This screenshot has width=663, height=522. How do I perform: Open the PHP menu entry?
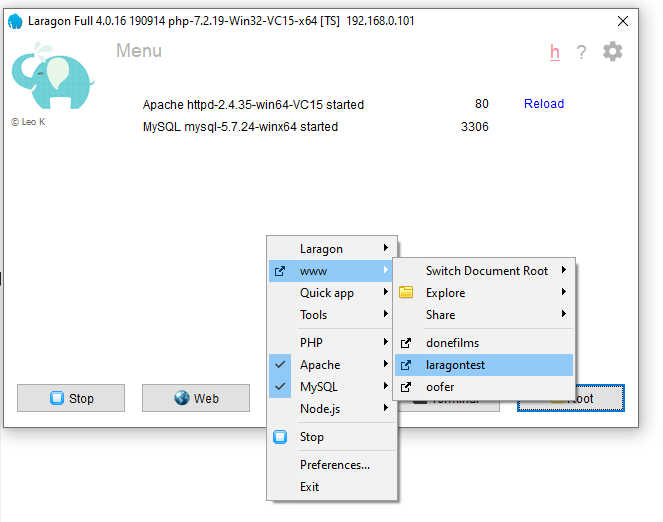coord(332,342)
